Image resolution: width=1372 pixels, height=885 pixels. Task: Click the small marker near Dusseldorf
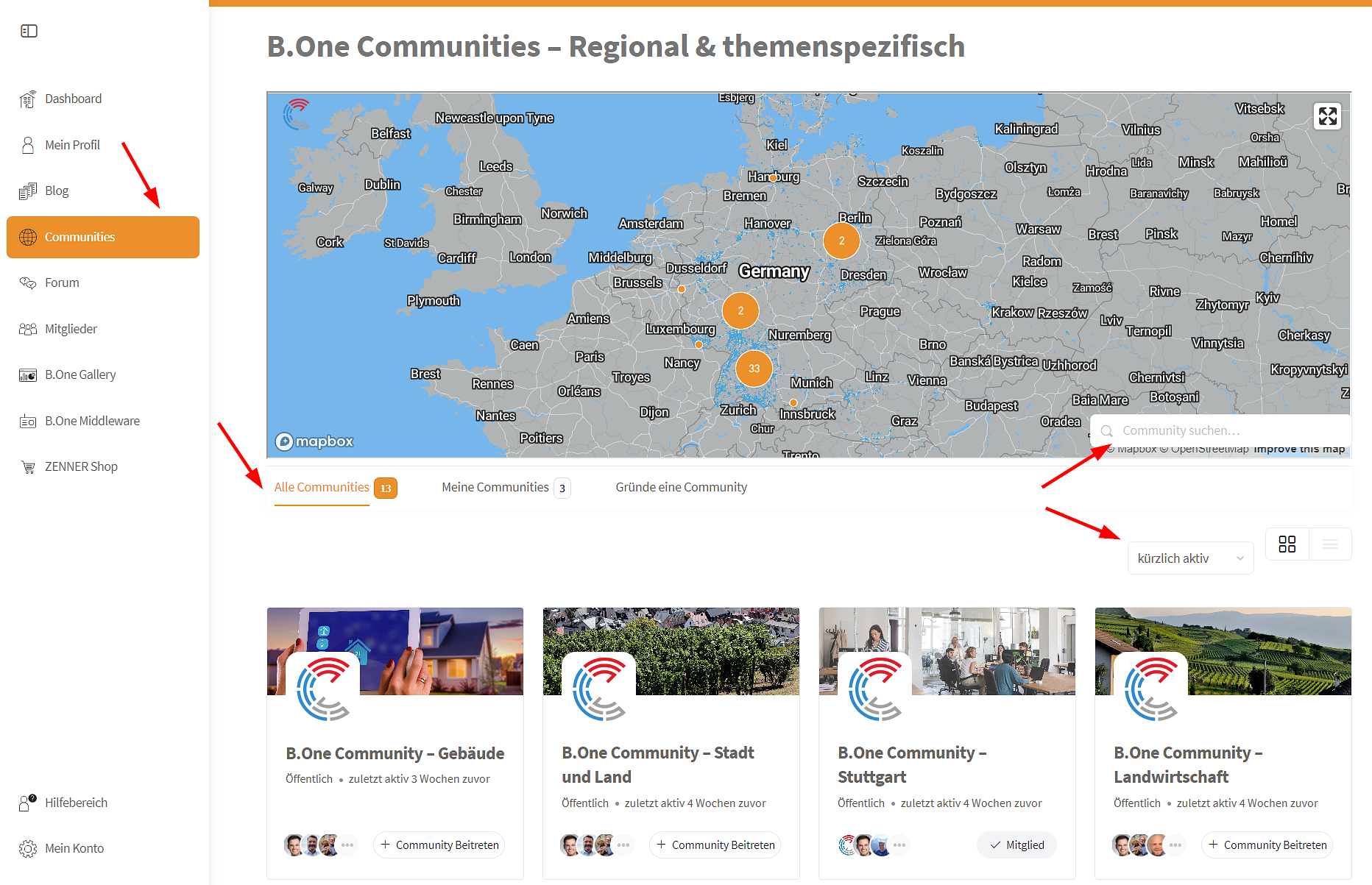click(682, 289)
